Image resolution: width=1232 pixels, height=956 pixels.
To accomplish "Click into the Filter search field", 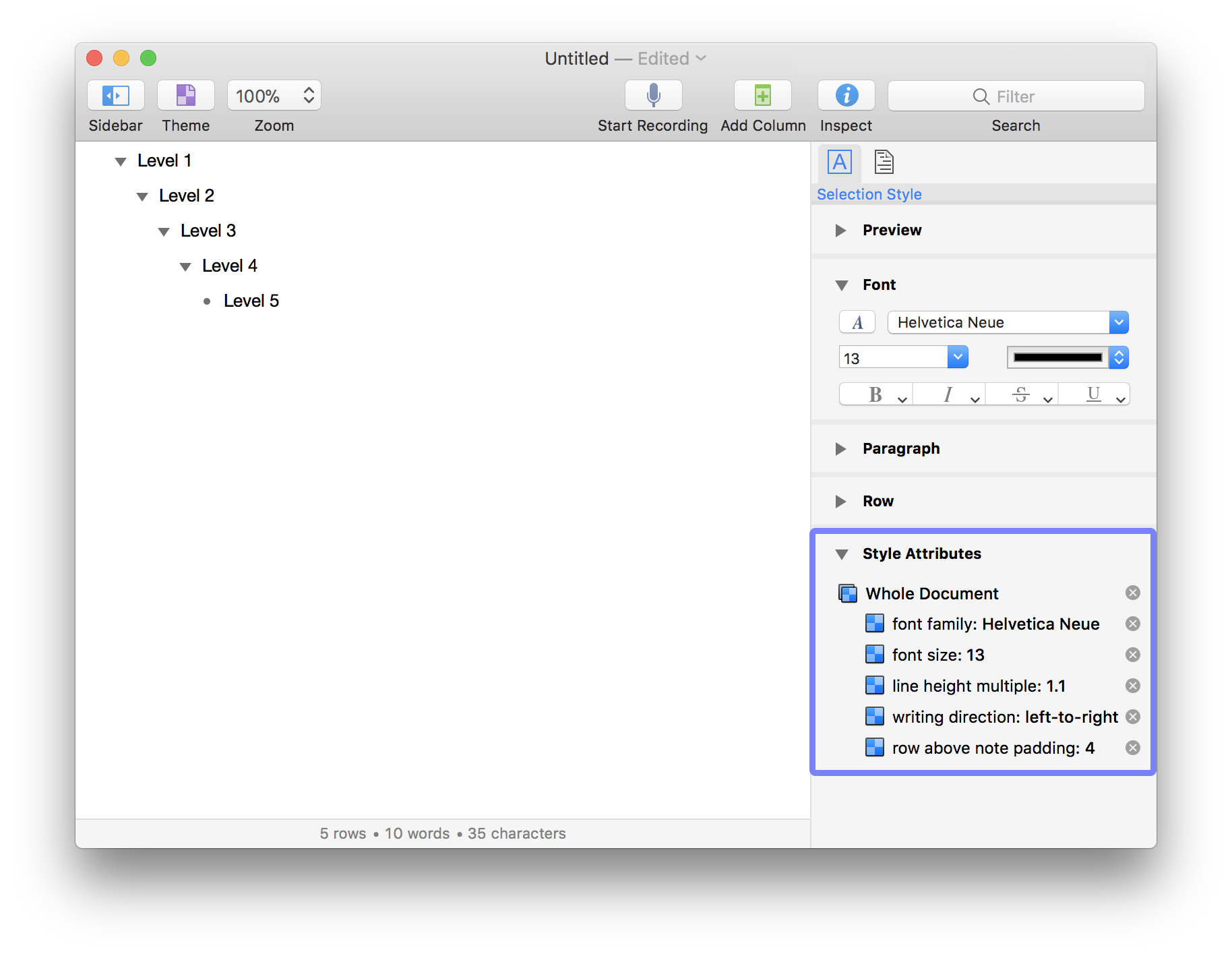I will 1016,96.
